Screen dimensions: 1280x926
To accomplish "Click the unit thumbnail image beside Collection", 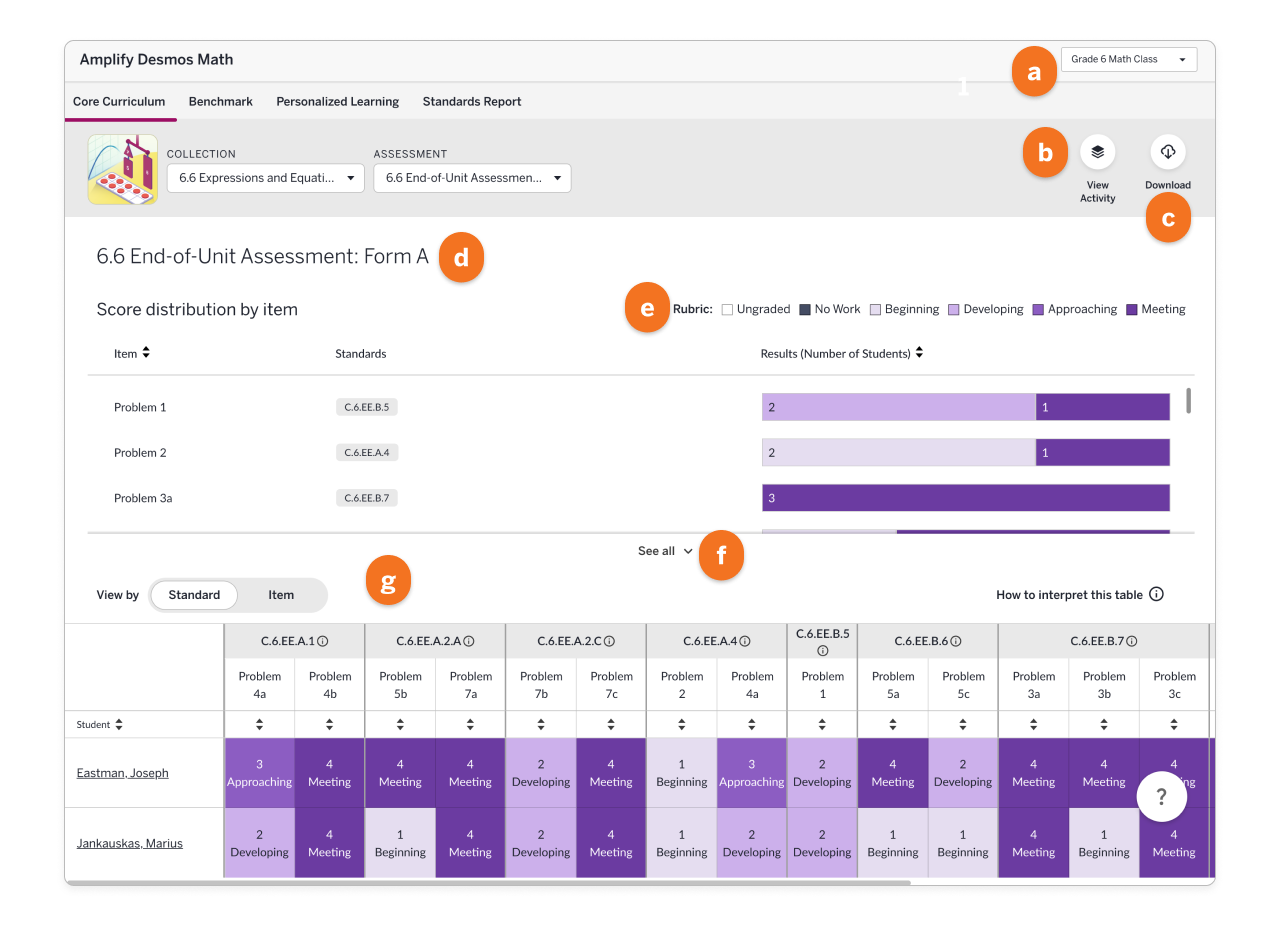I will [x=123, y=169].
